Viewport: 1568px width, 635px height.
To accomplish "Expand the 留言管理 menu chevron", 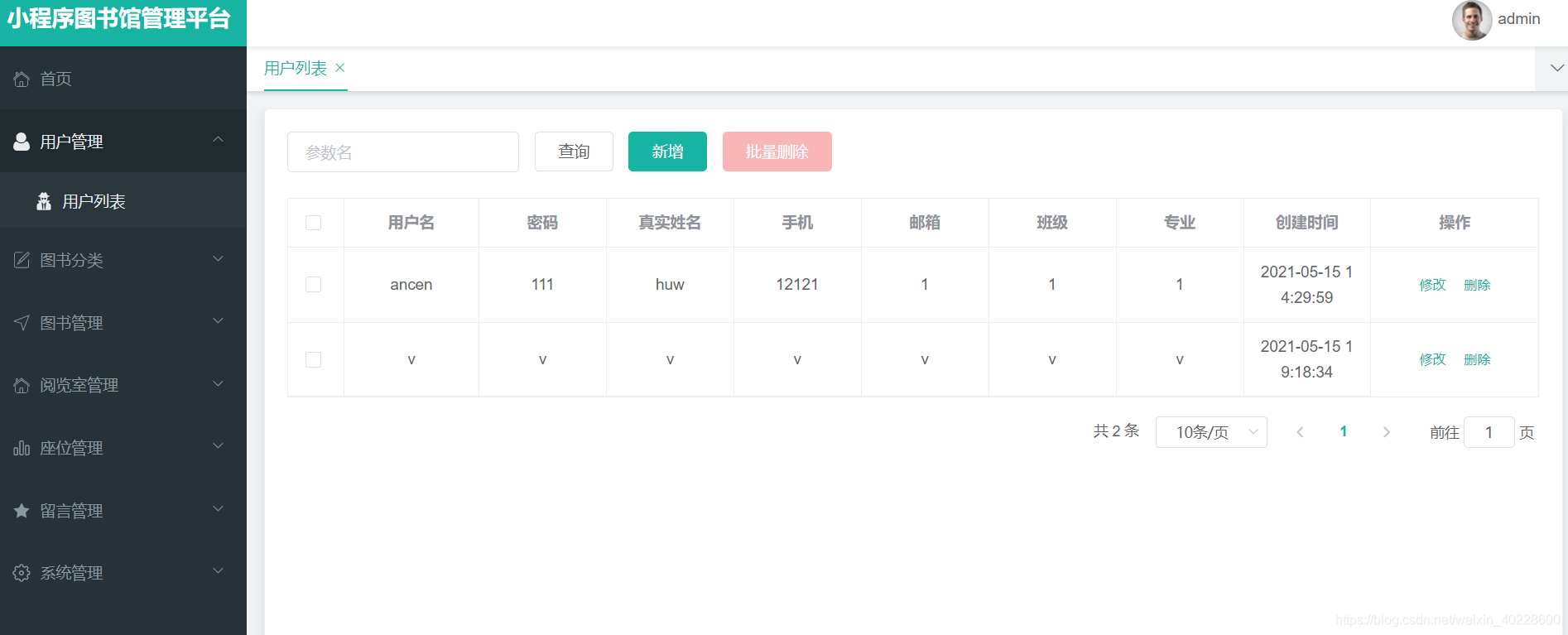I will point(218,508).
